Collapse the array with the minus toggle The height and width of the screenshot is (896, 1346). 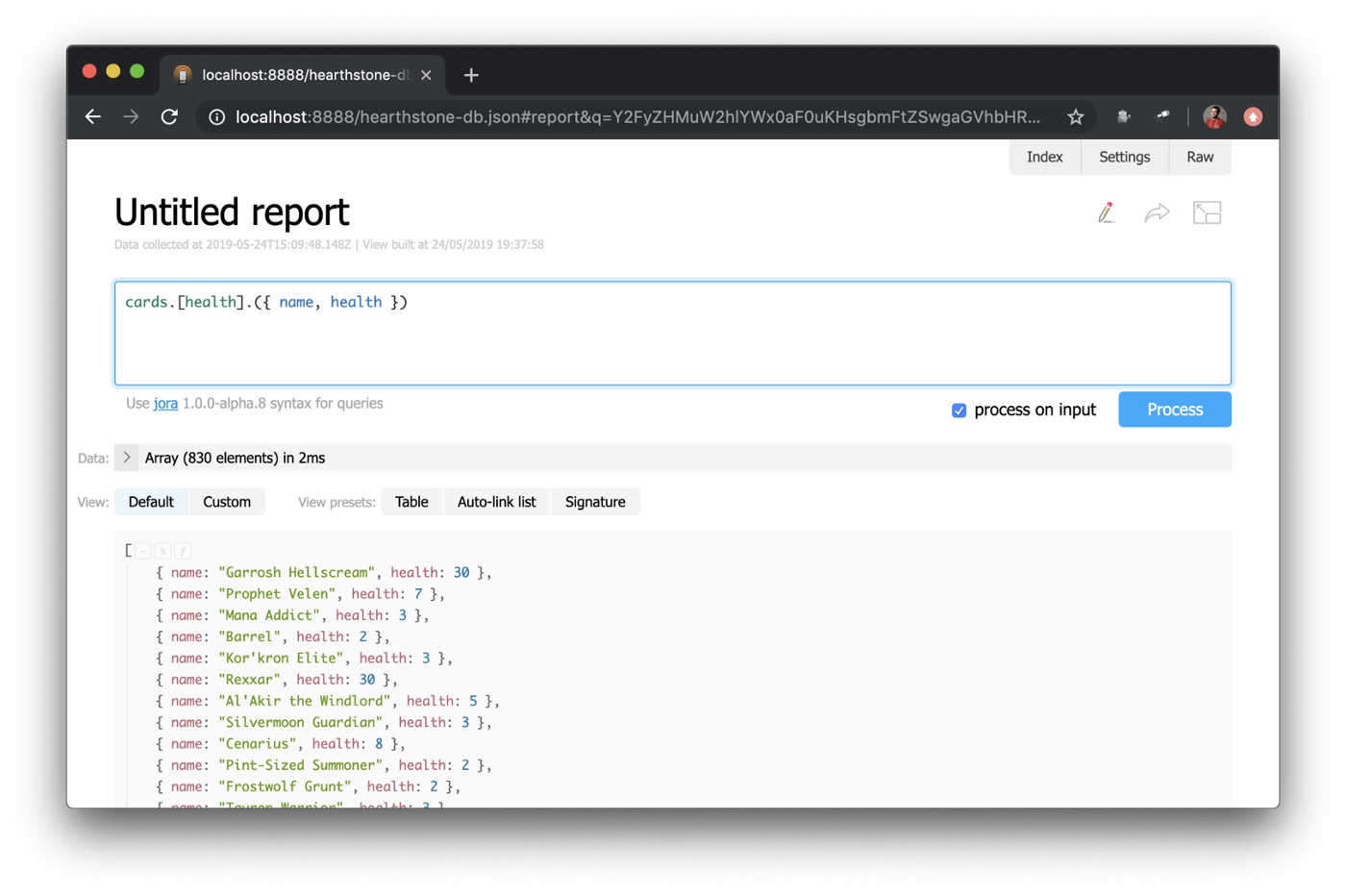(x=143, y=551)
